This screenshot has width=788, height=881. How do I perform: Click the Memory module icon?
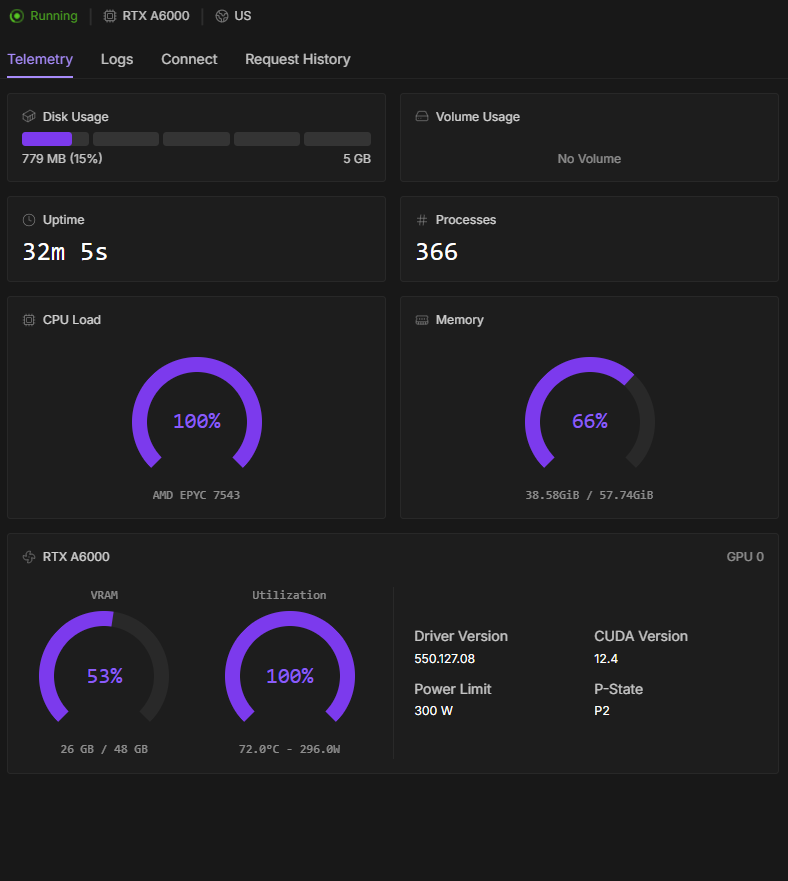coord(422,320)
